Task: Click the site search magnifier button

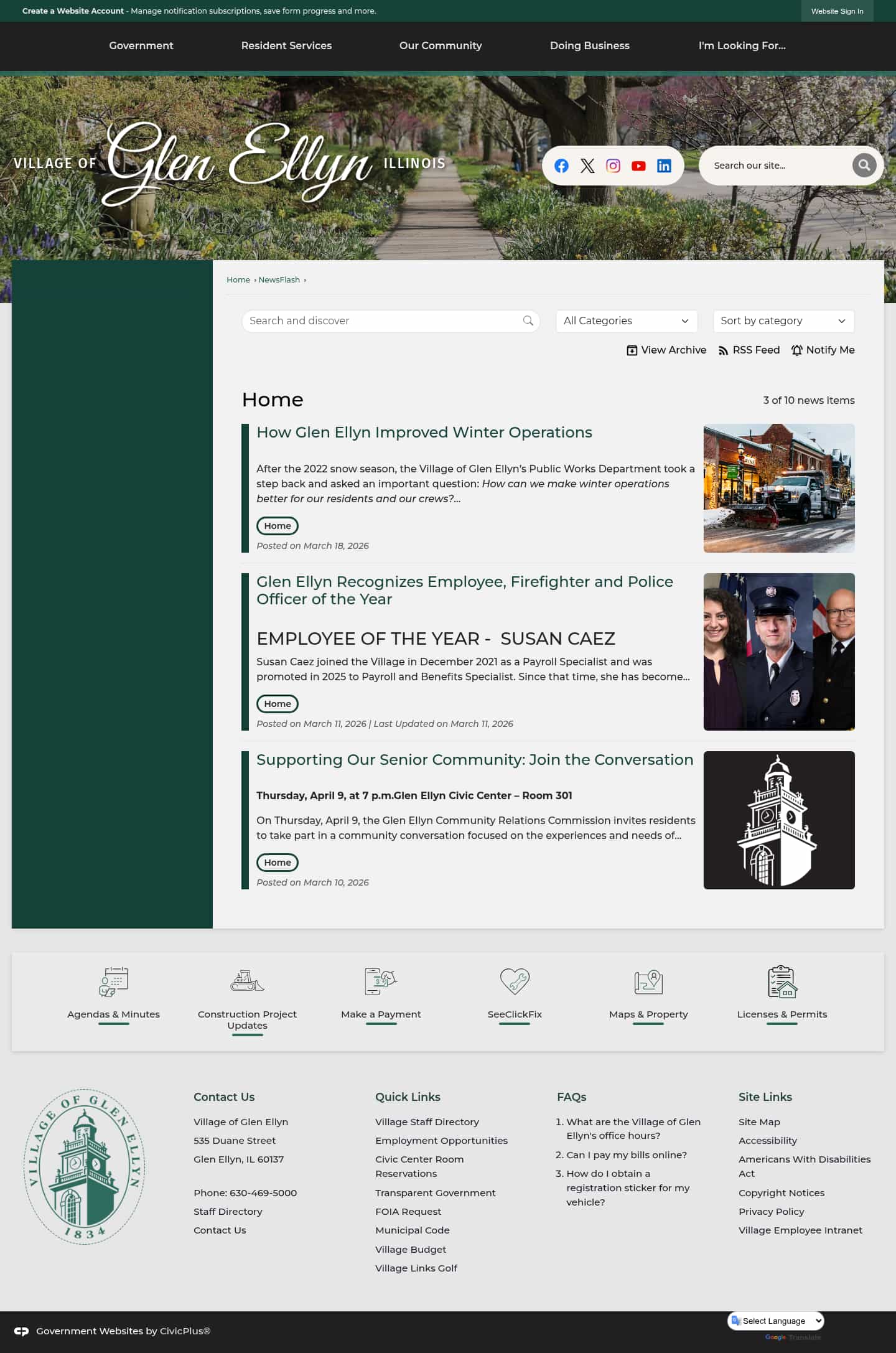Action: click(864, 165)
